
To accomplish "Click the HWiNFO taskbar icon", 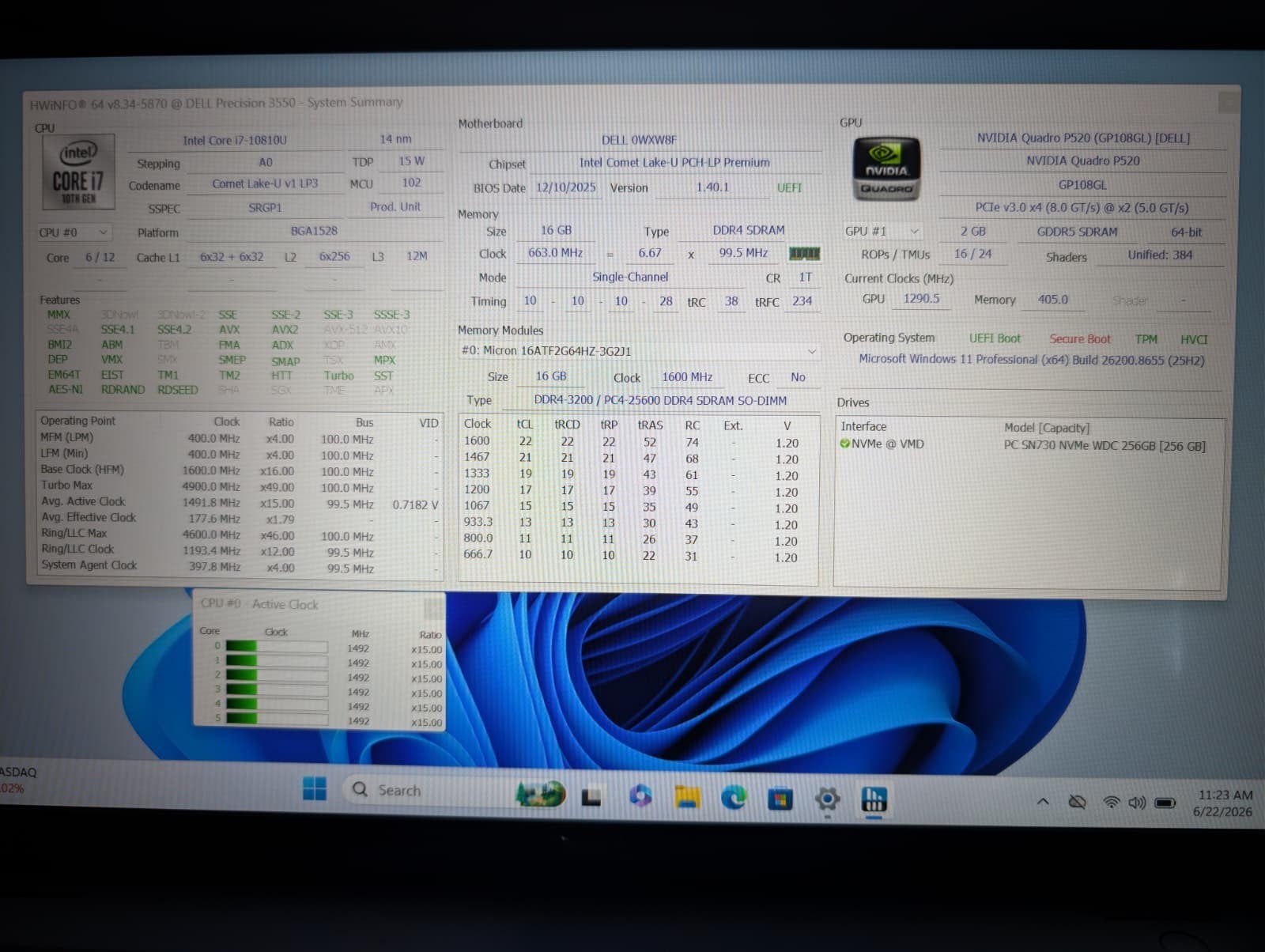I will [874, 799].
